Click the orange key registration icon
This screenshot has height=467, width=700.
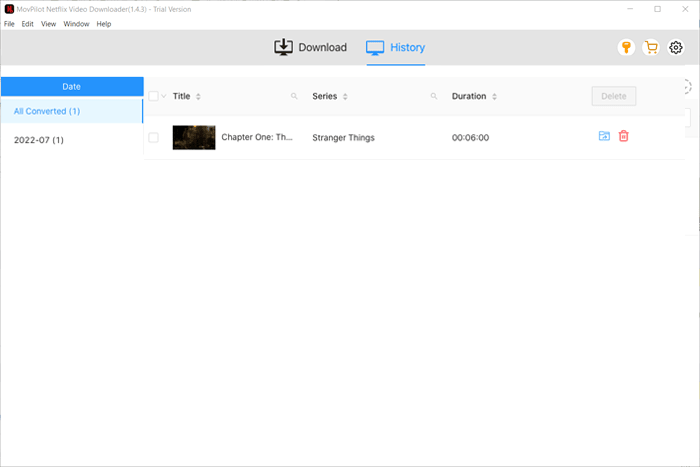626,47
